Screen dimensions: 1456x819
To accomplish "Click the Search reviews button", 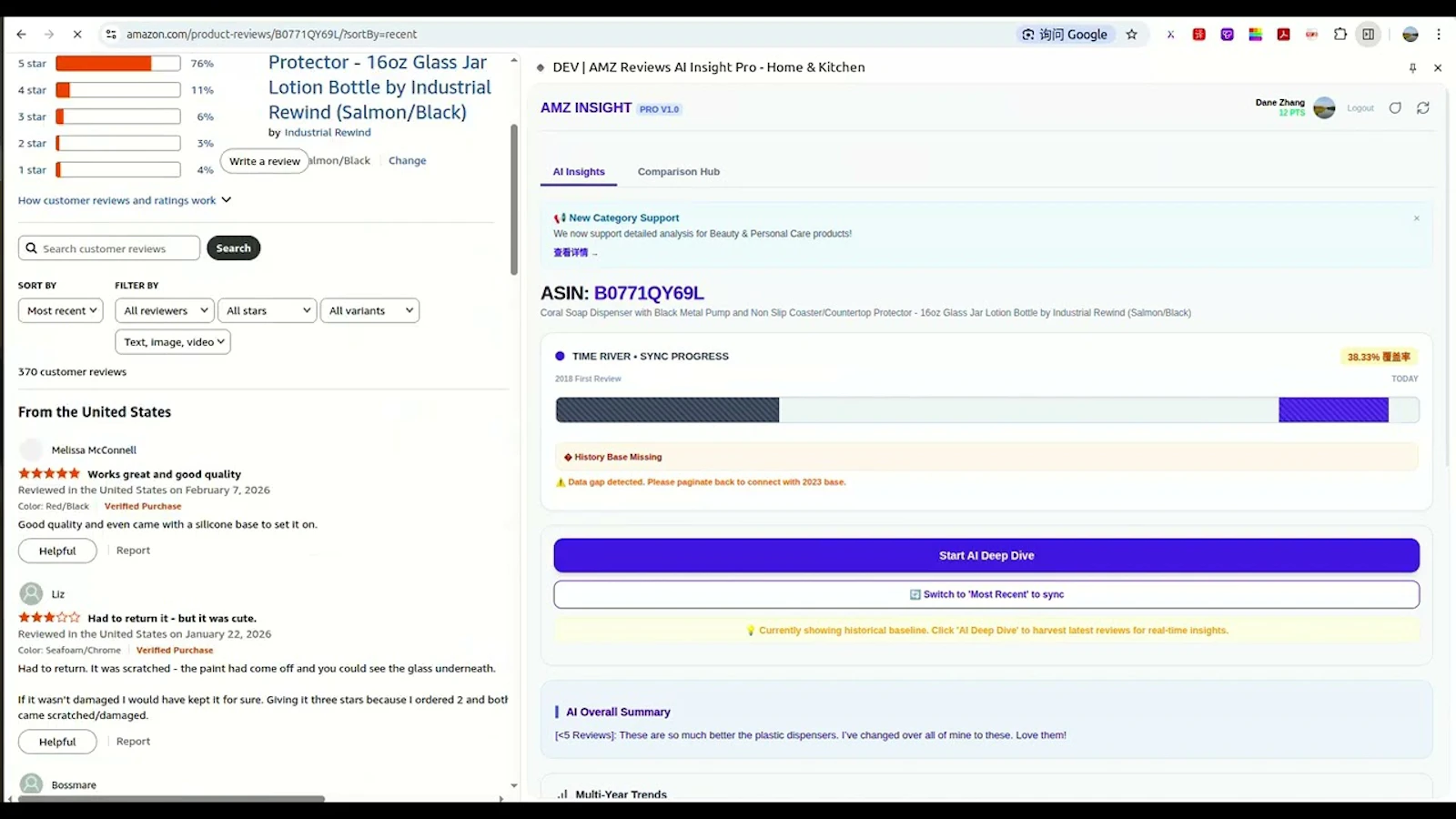I will click(234, 248).
